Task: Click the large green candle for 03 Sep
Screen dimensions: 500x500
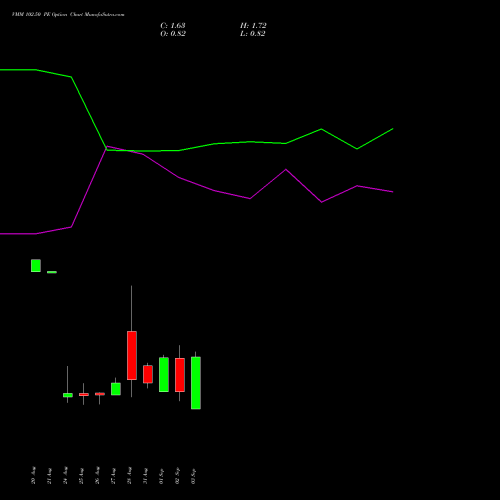Action: [x=196, y=383]
